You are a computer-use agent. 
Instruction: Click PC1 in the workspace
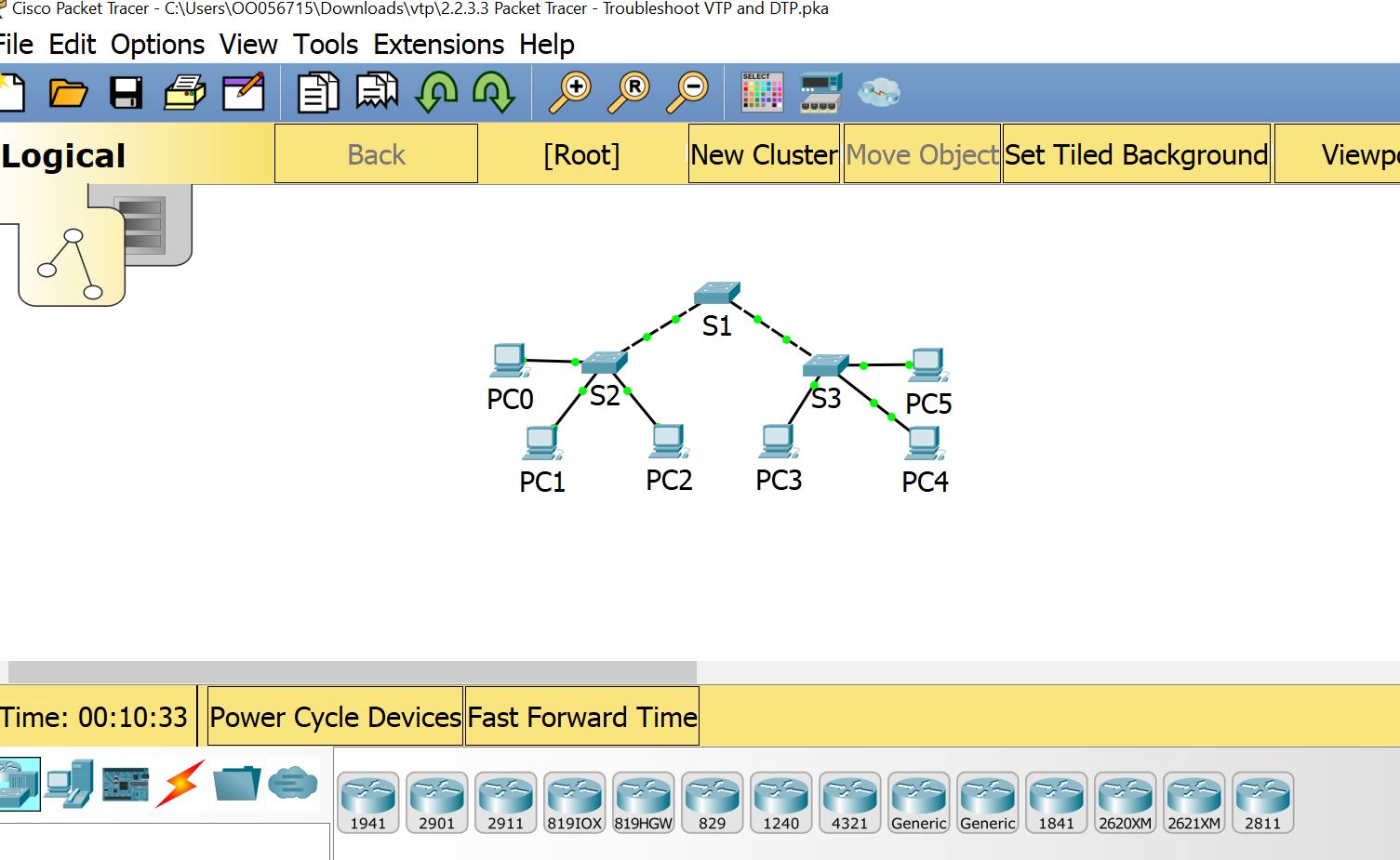542,443
